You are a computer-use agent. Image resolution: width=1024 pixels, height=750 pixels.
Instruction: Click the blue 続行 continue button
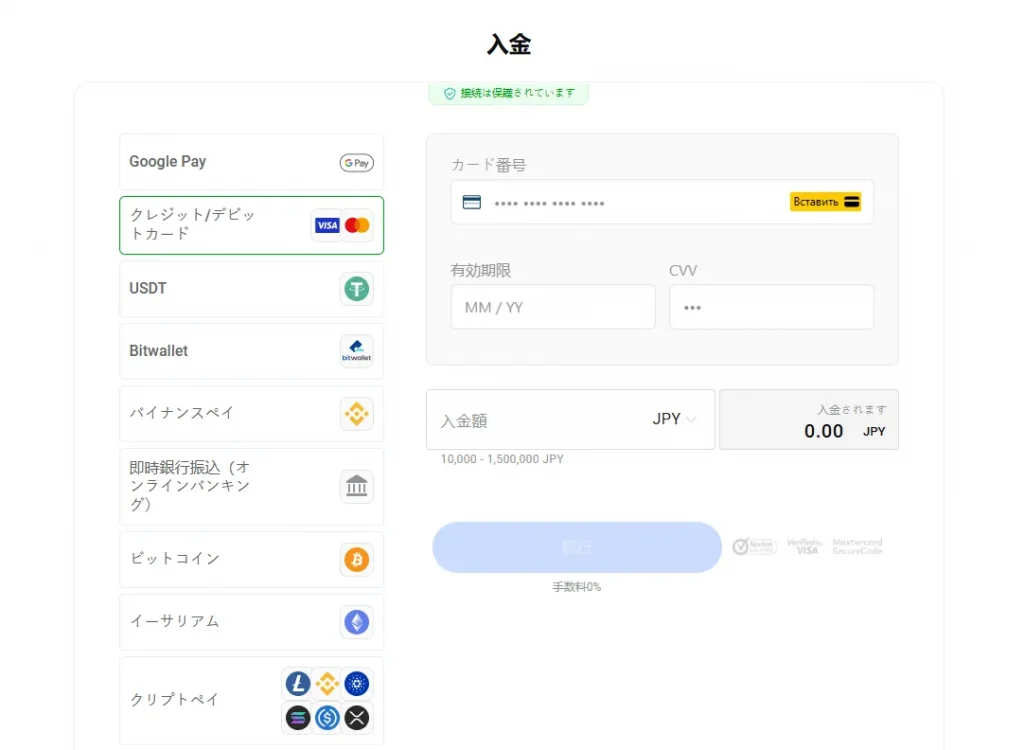point(577,547)
